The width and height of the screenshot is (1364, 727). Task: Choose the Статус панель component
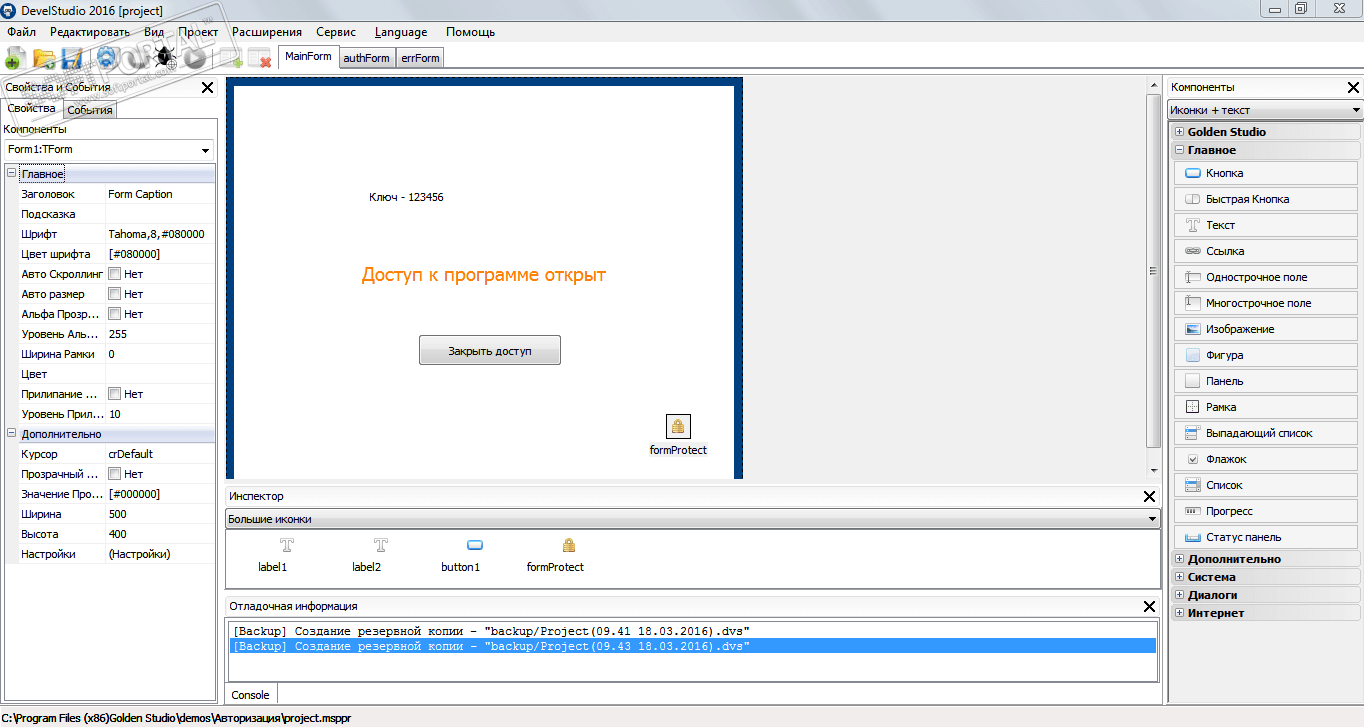coord(1266,537)
